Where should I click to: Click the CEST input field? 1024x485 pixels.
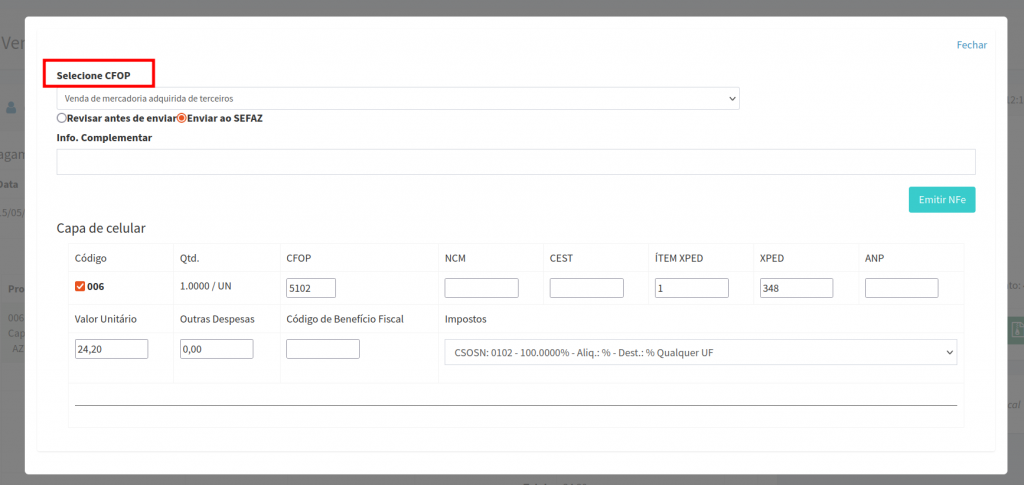[586, 288]
